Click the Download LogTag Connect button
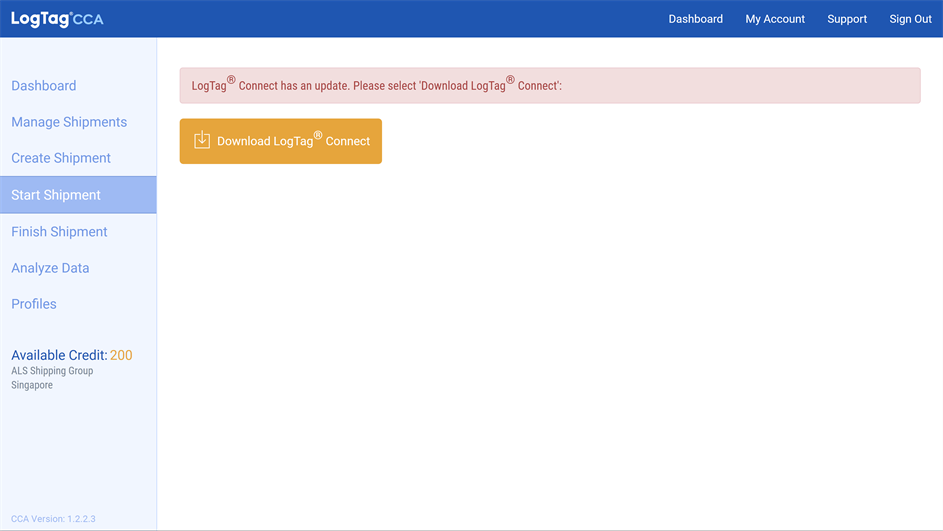 tap(281, 141)
